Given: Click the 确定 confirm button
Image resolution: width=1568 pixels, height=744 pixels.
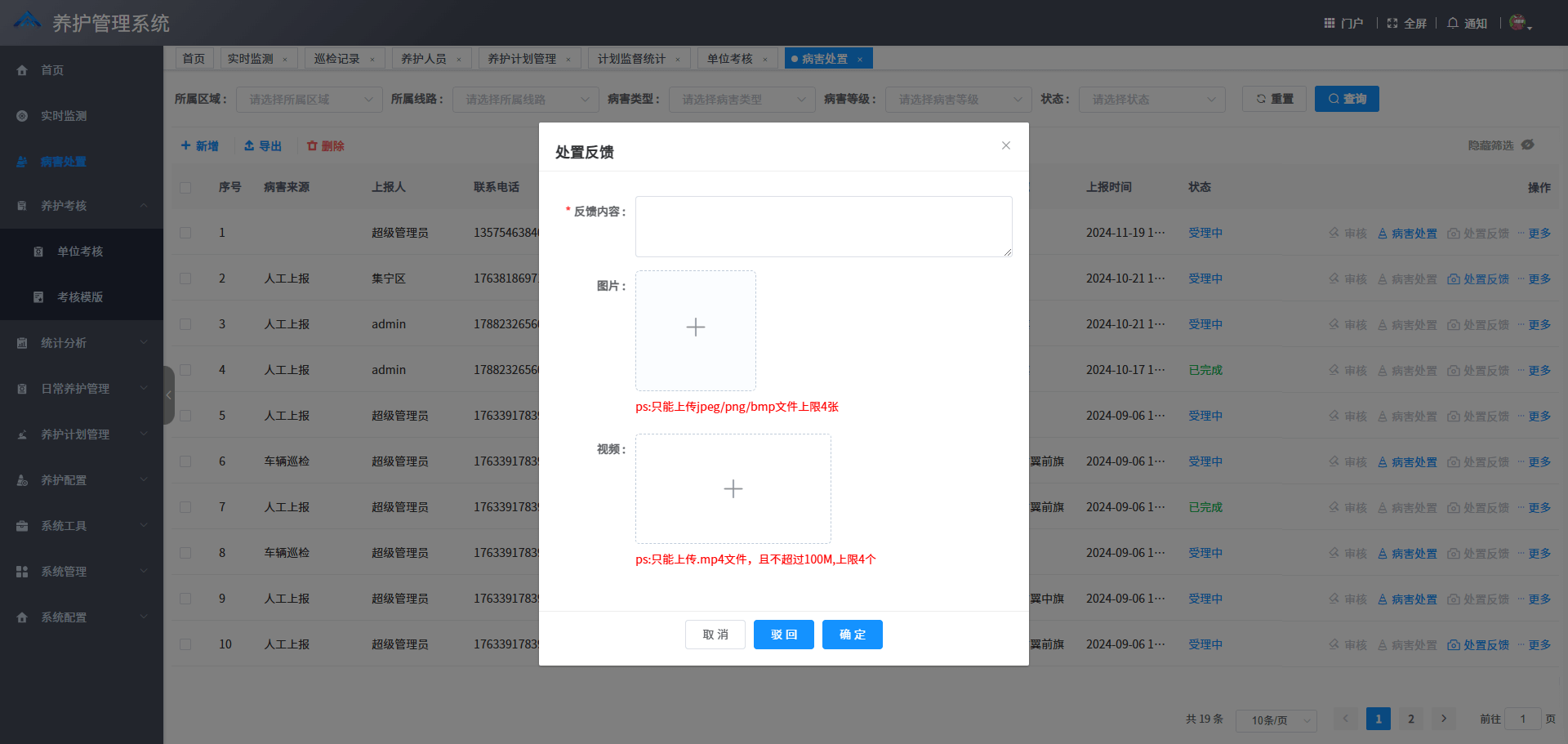Looking at the screenshot, I should point(852,635).
